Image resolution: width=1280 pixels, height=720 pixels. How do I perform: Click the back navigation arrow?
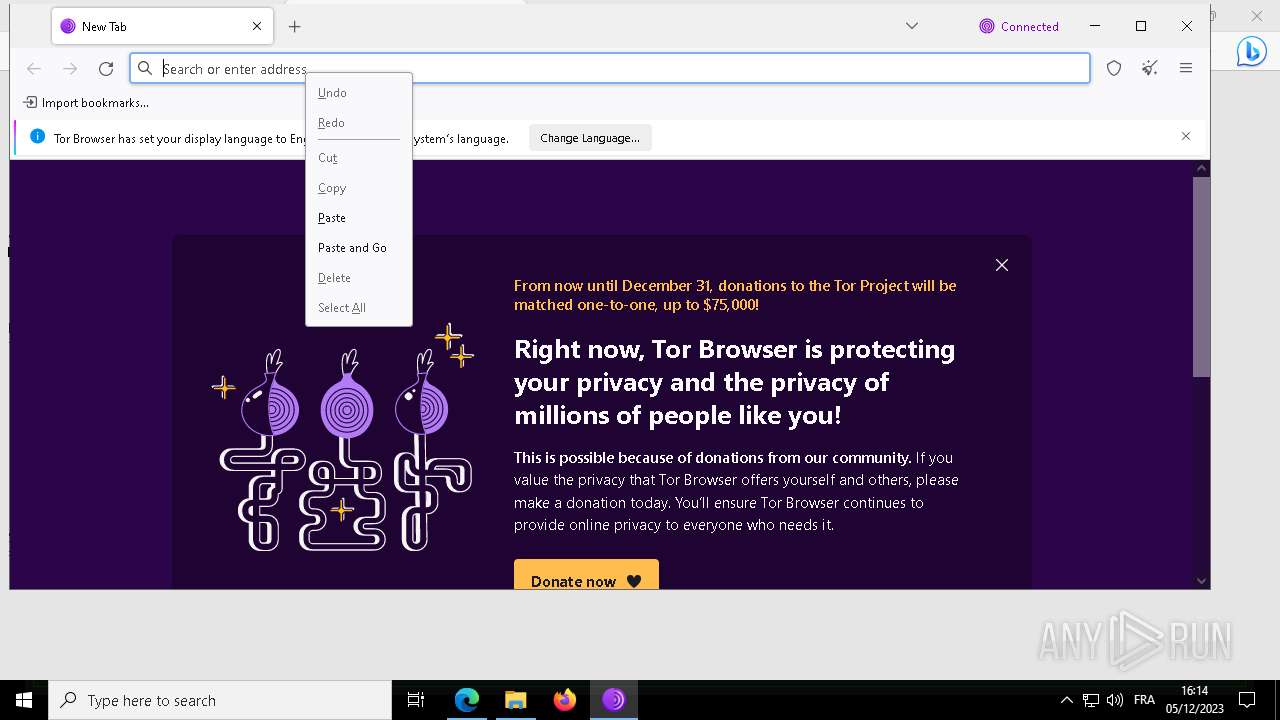point(34,68)
